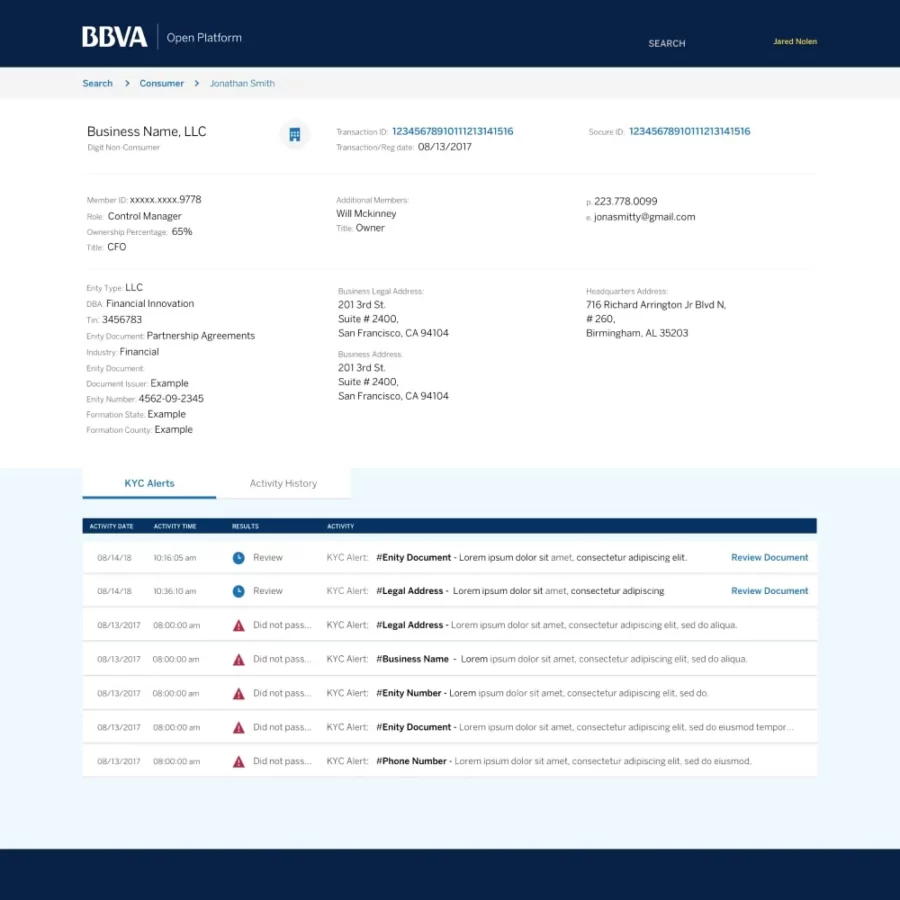900x900 pixels.
Task: Click the warning triangle on the Business Name alert row
Action: (x=238, y=659)
